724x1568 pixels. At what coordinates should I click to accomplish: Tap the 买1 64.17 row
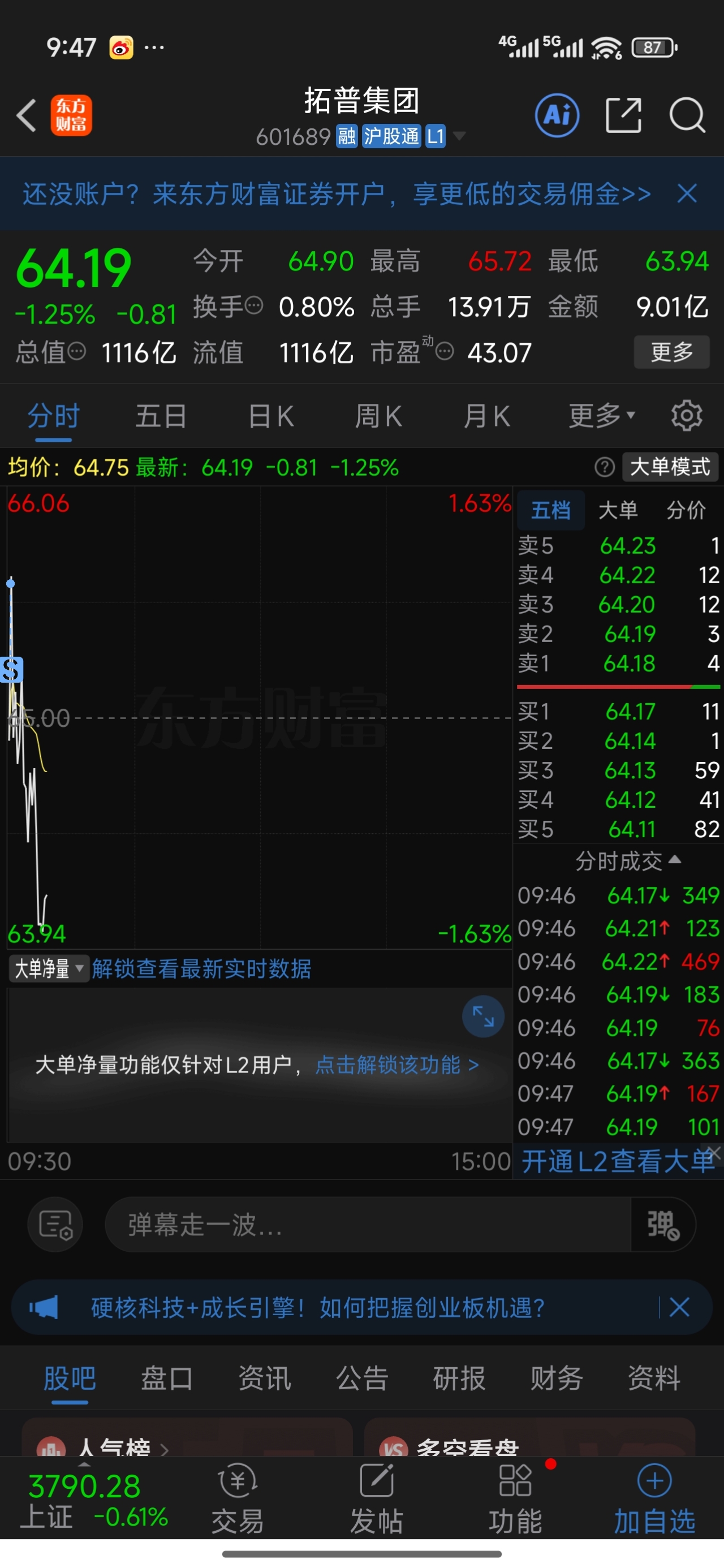619,712
